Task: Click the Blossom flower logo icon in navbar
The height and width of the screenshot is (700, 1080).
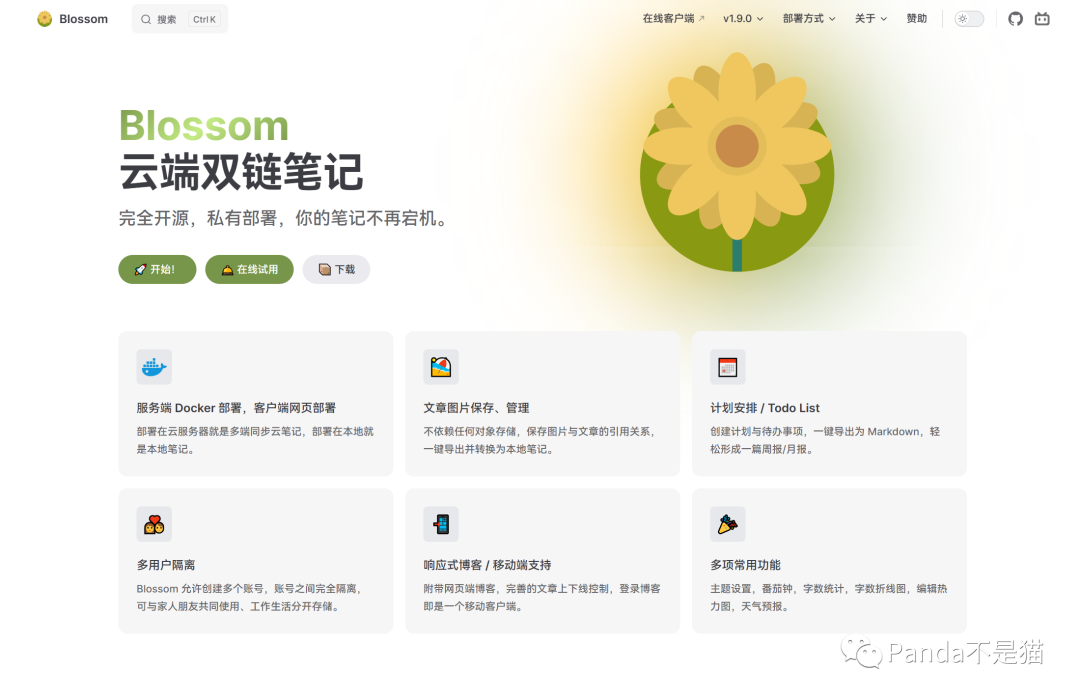Action: click(x=45, y=19)
